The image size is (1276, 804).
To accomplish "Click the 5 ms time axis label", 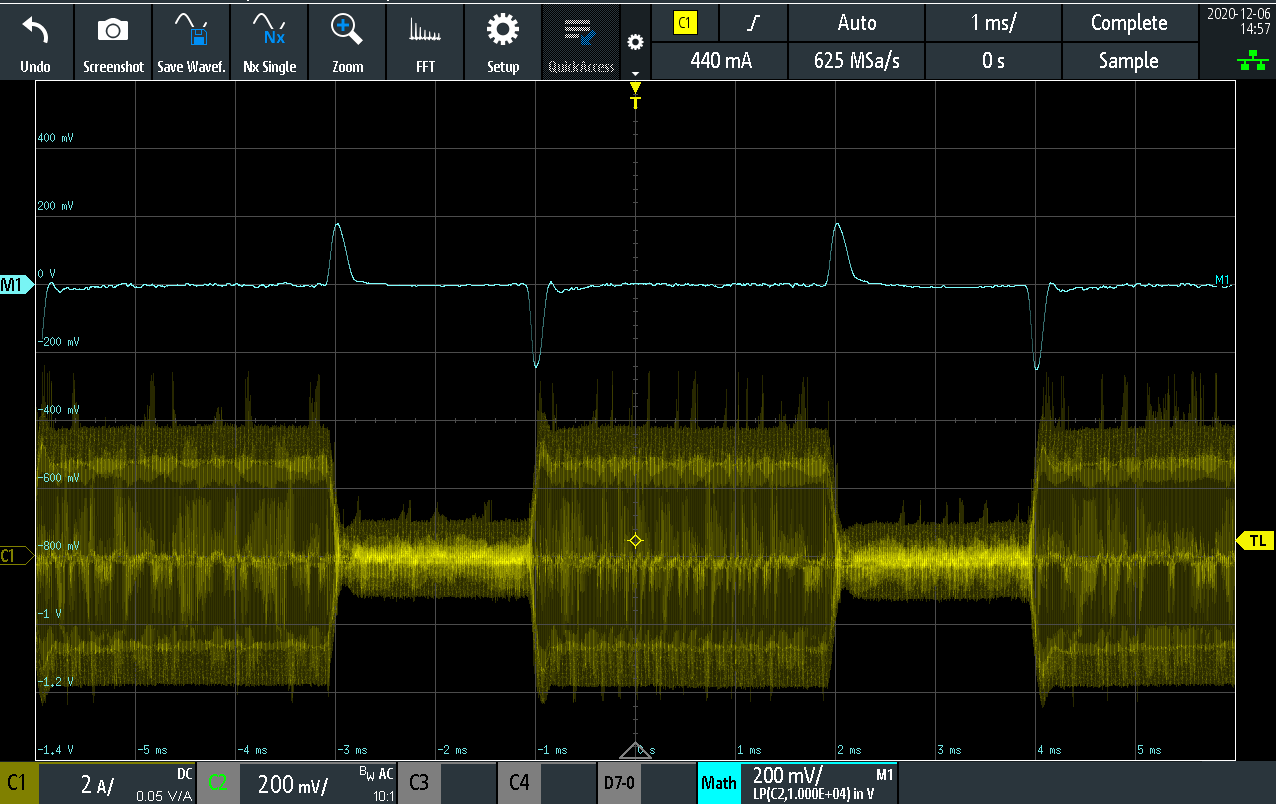I will pos(1149,750).
